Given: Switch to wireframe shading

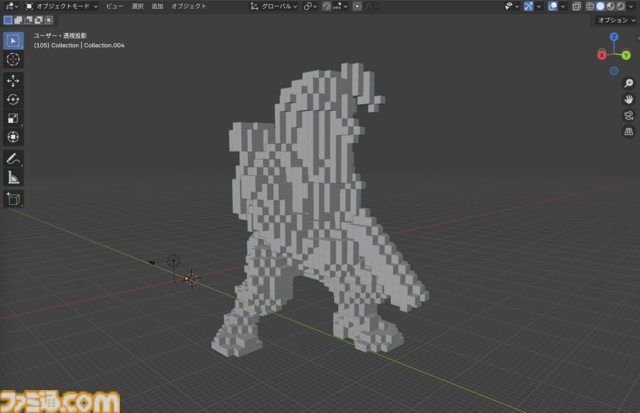Looking at the screenshot, I should coord(590,6).
